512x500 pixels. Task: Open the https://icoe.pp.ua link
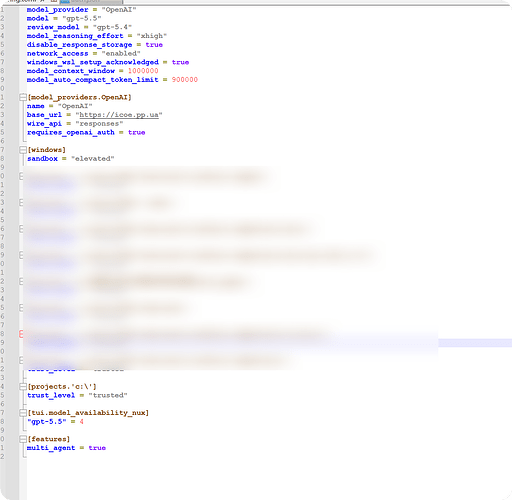click(119, 115)
